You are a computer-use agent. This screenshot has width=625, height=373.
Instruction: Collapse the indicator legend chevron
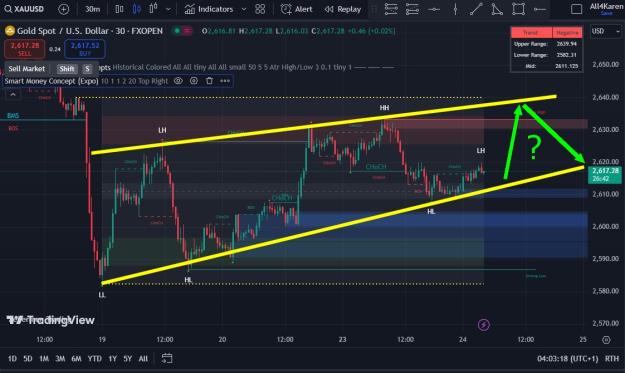[x=13, y=94]
